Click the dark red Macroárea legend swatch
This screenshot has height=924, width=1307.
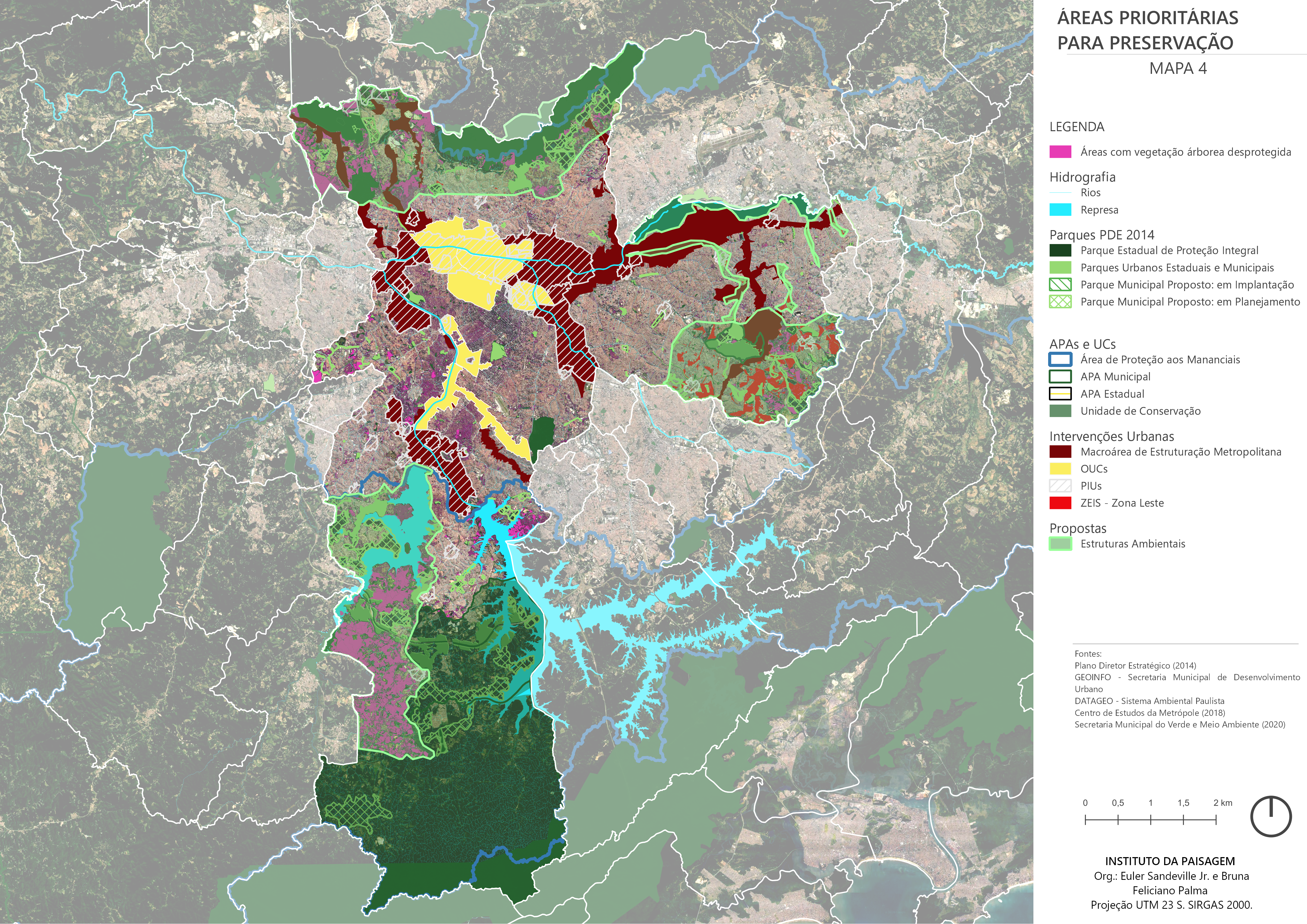[1060, 452]
